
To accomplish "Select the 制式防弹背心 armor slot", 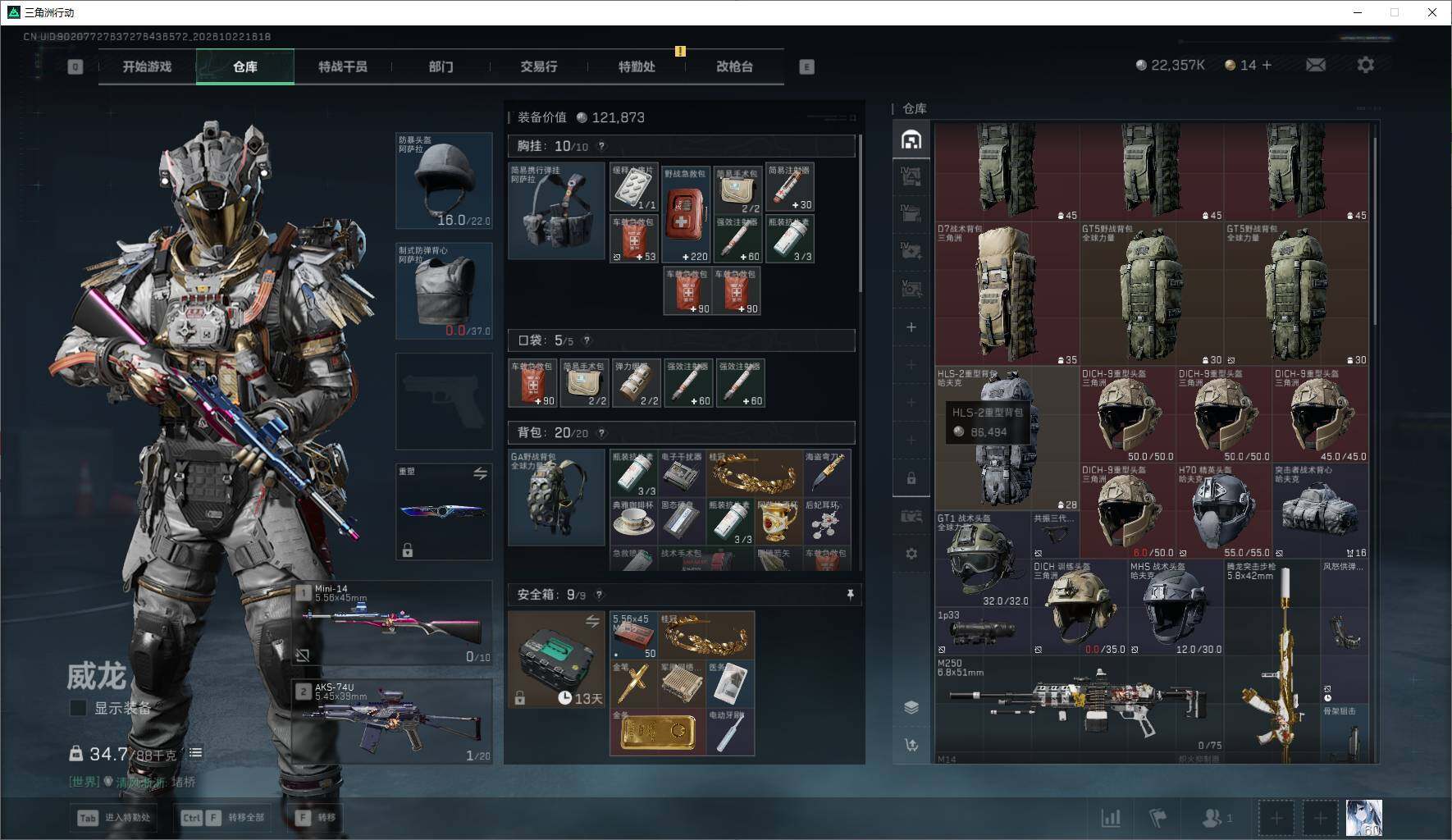I will pos(444,291).
